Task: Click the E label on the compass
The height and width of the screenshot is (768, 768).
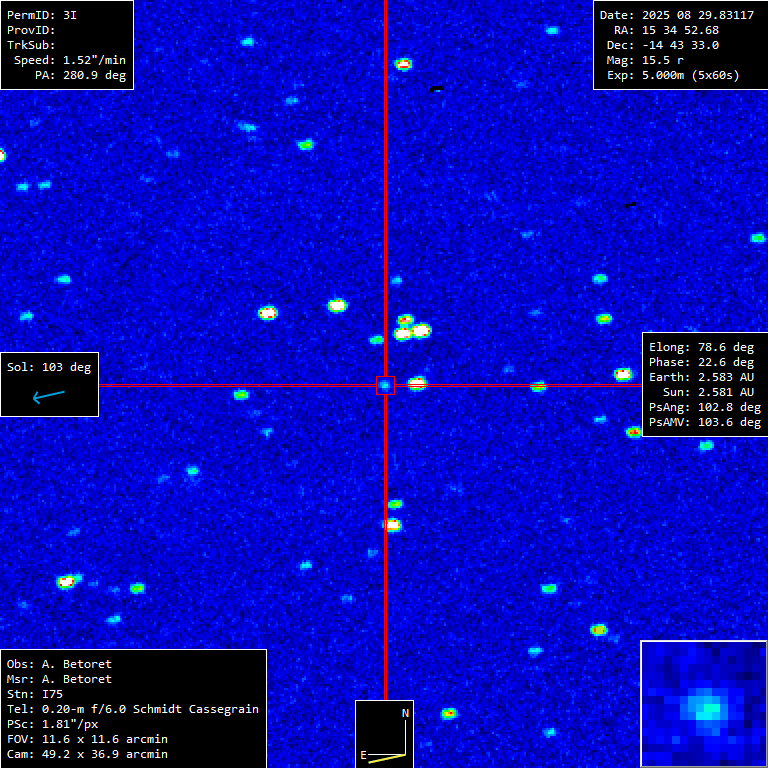Action: point(365,754)
